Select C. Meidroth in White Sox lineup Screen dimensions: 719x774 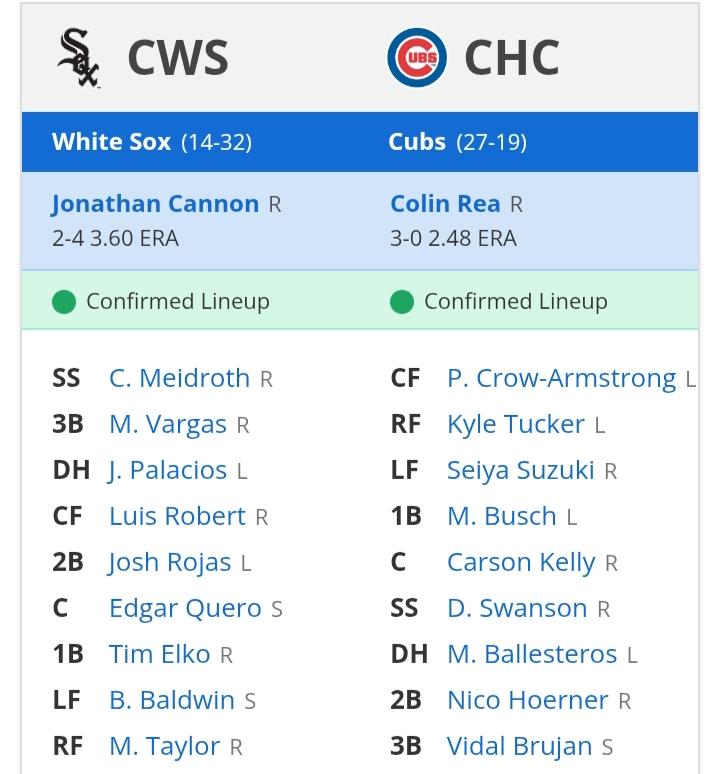click(180, 379)
